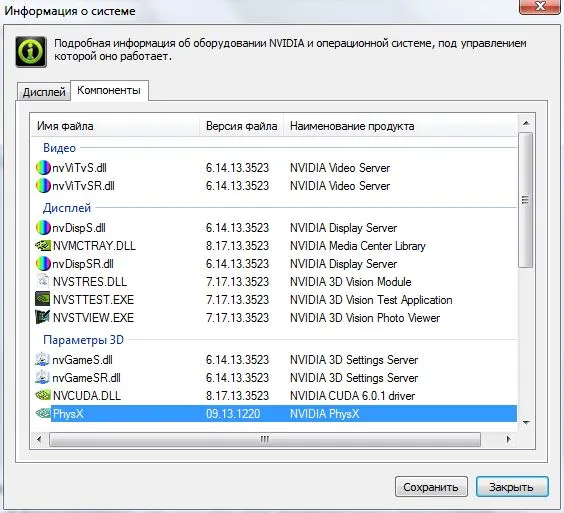
Task: Click the highlighted PhysX name
Action: click(x=68, y=414)
